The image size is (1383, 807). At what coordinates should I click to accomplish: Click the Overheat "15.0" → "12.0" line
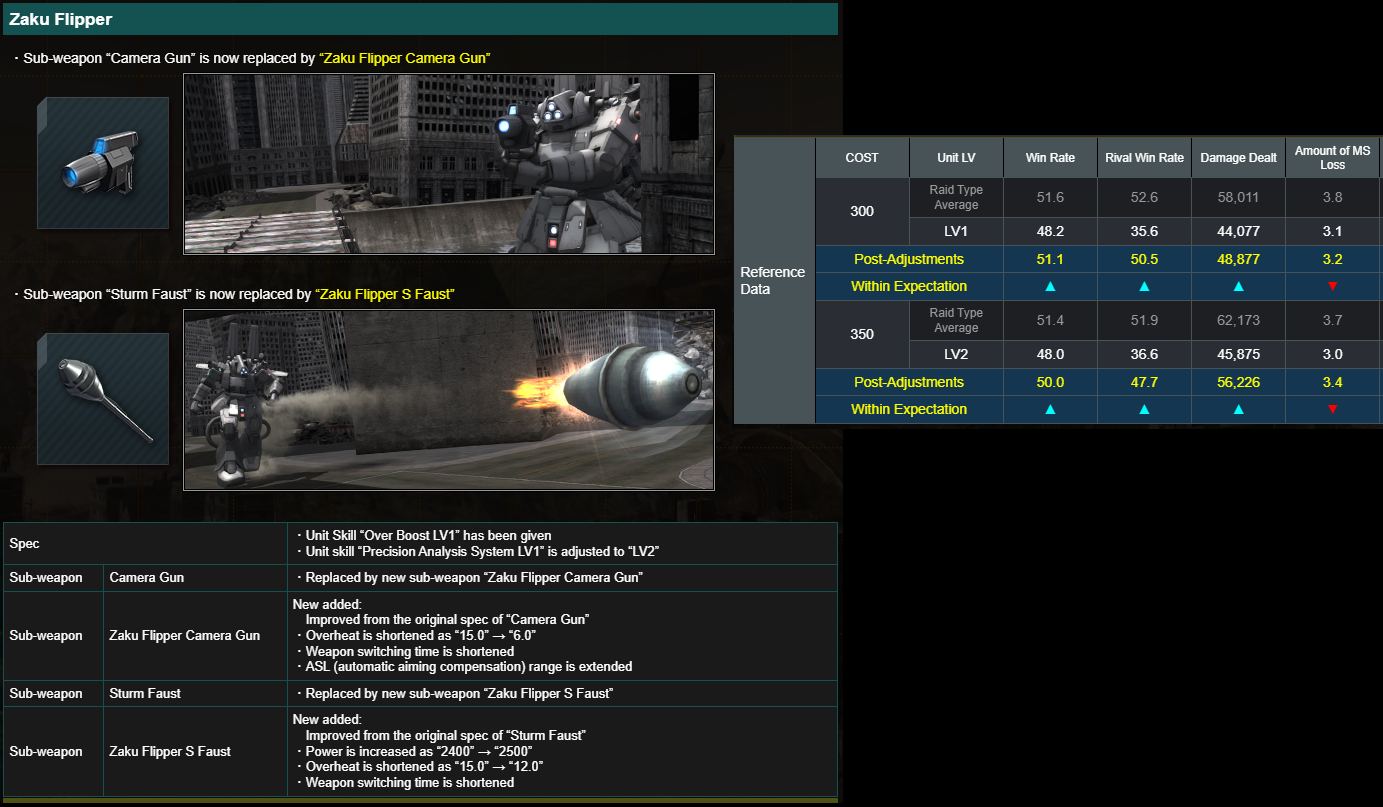point(419,767)
